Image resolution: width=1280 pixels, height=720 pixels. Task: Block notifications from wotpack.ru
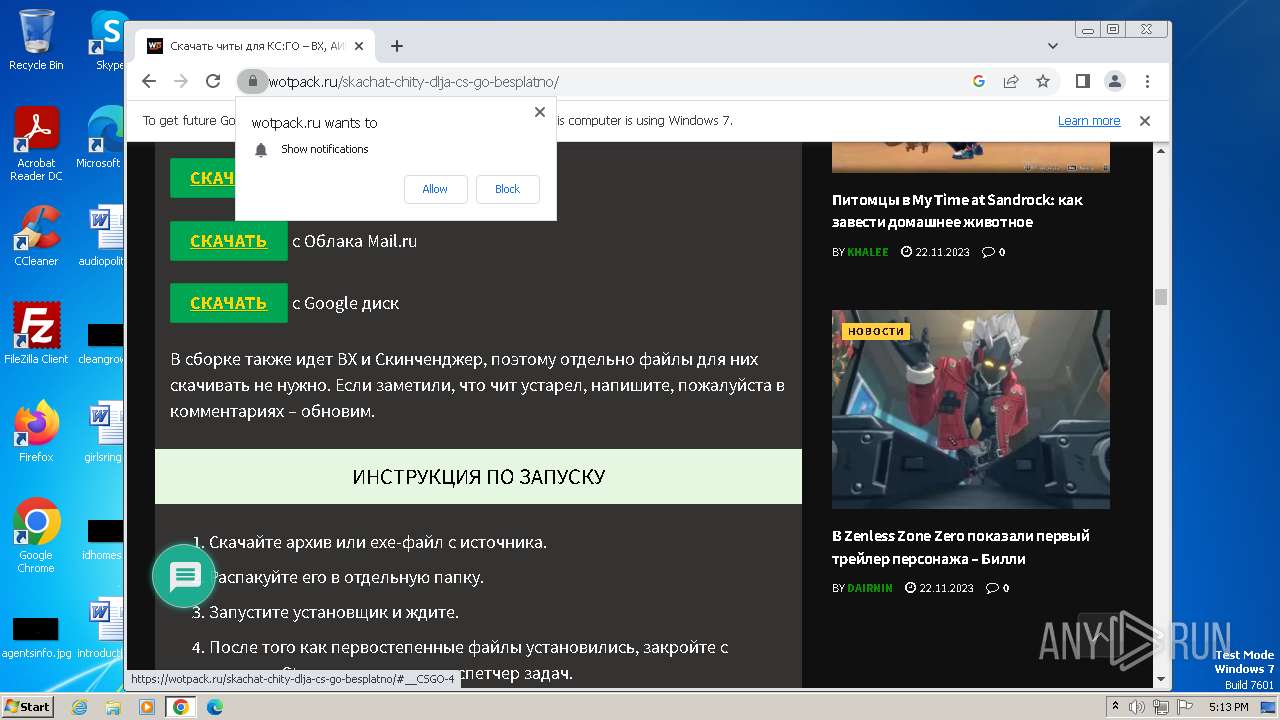coord(507,189)
